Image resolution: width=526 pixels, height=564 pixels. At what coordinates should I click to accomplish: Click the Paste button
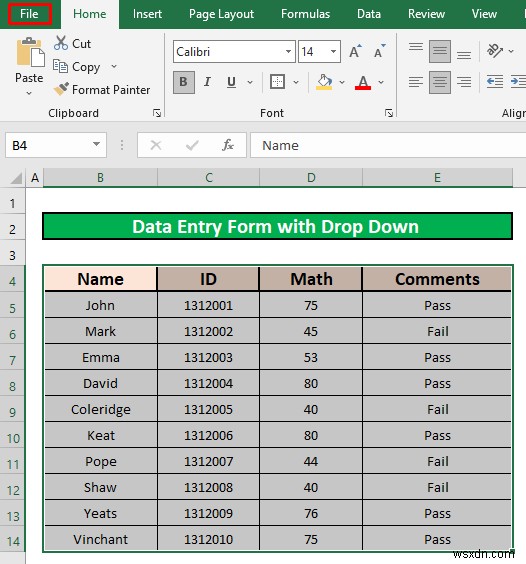tap(29, 66)
